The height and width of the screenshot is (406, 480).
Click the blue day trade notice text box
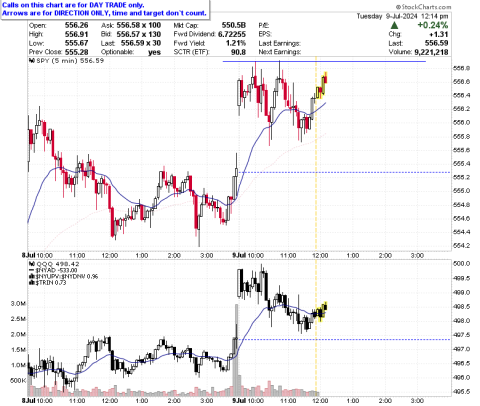[x=105, y=9]
